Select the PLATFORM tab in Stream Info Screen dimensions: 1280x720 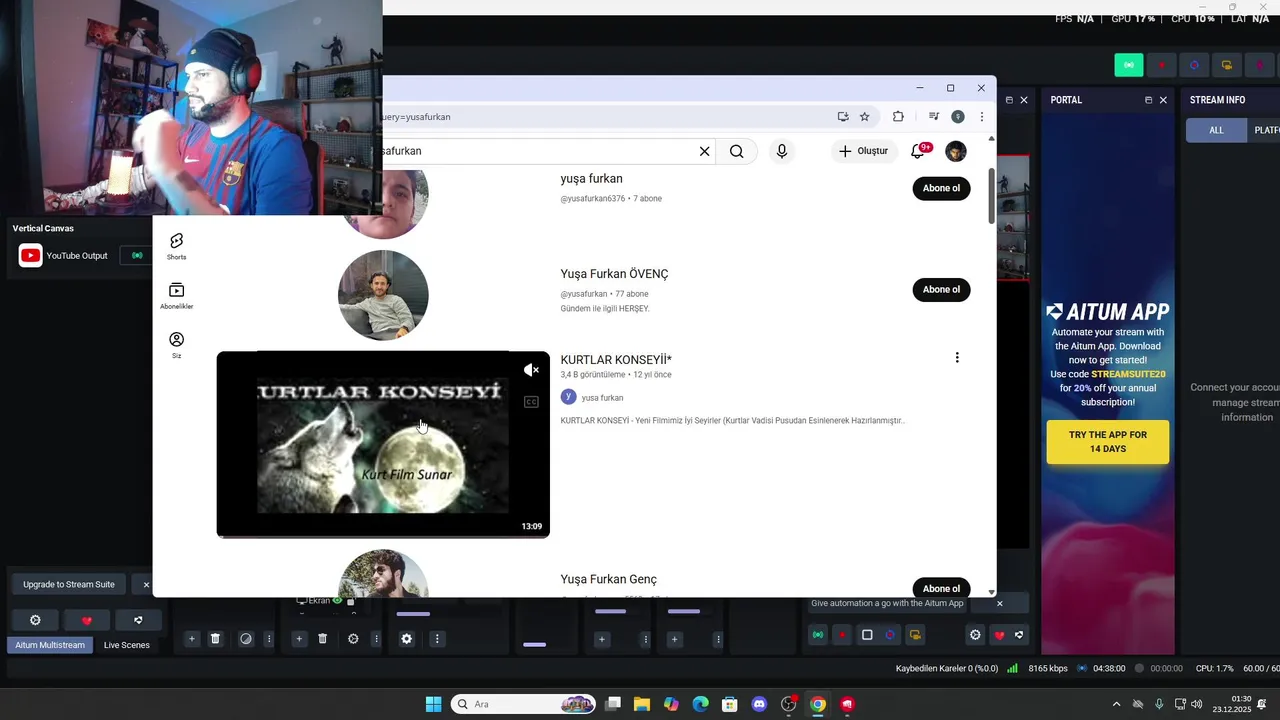(x=1264, y=130)
